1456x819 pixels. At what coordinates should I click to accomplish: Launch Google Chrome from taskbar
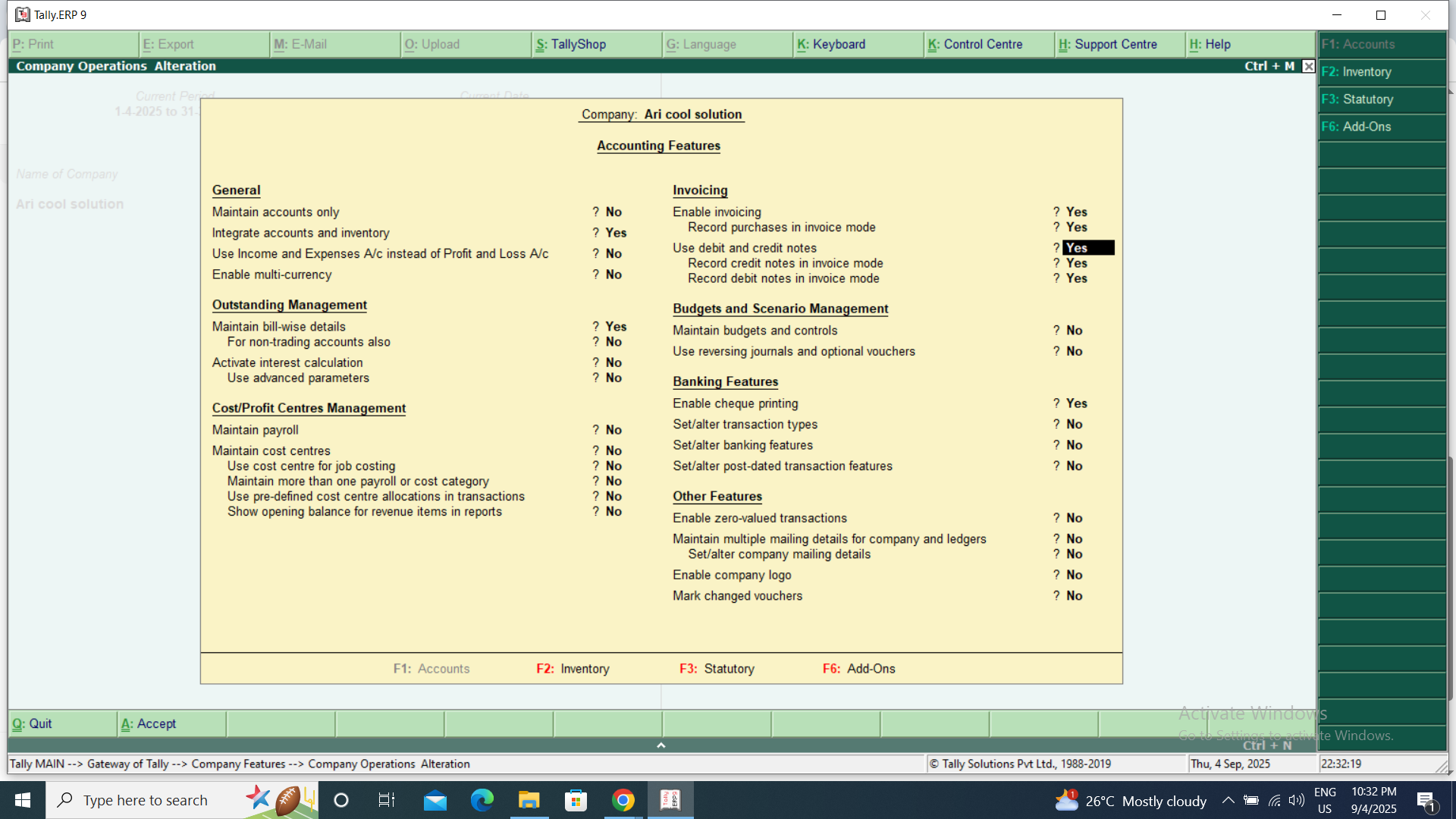[x=623, y=800]
